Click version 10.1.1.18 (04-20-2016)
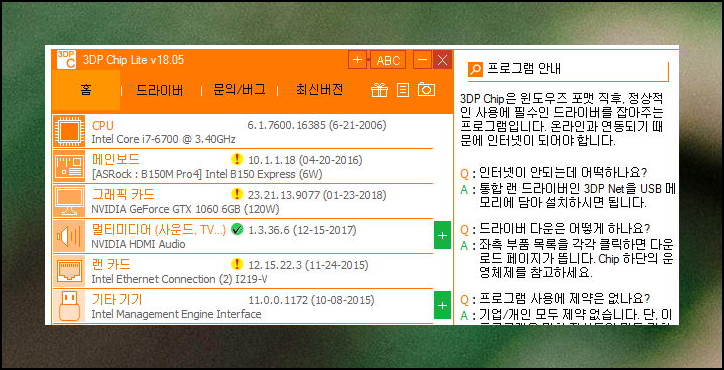Viewport: 724px width, 370px height. click(x=305, y=160)
